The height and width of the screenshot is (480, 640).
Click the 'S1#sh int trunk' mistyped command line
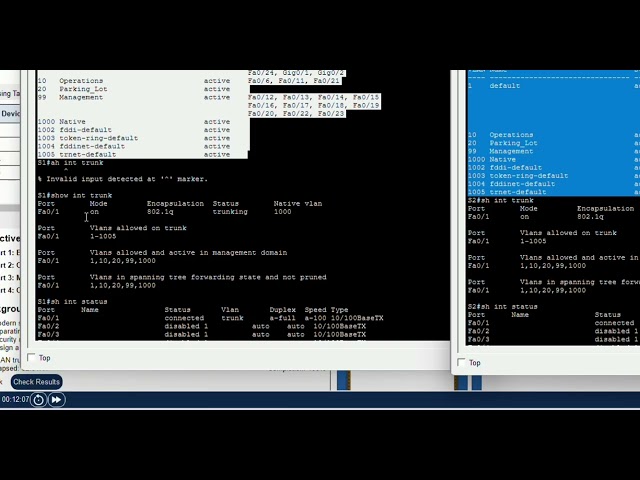point(70,163)
